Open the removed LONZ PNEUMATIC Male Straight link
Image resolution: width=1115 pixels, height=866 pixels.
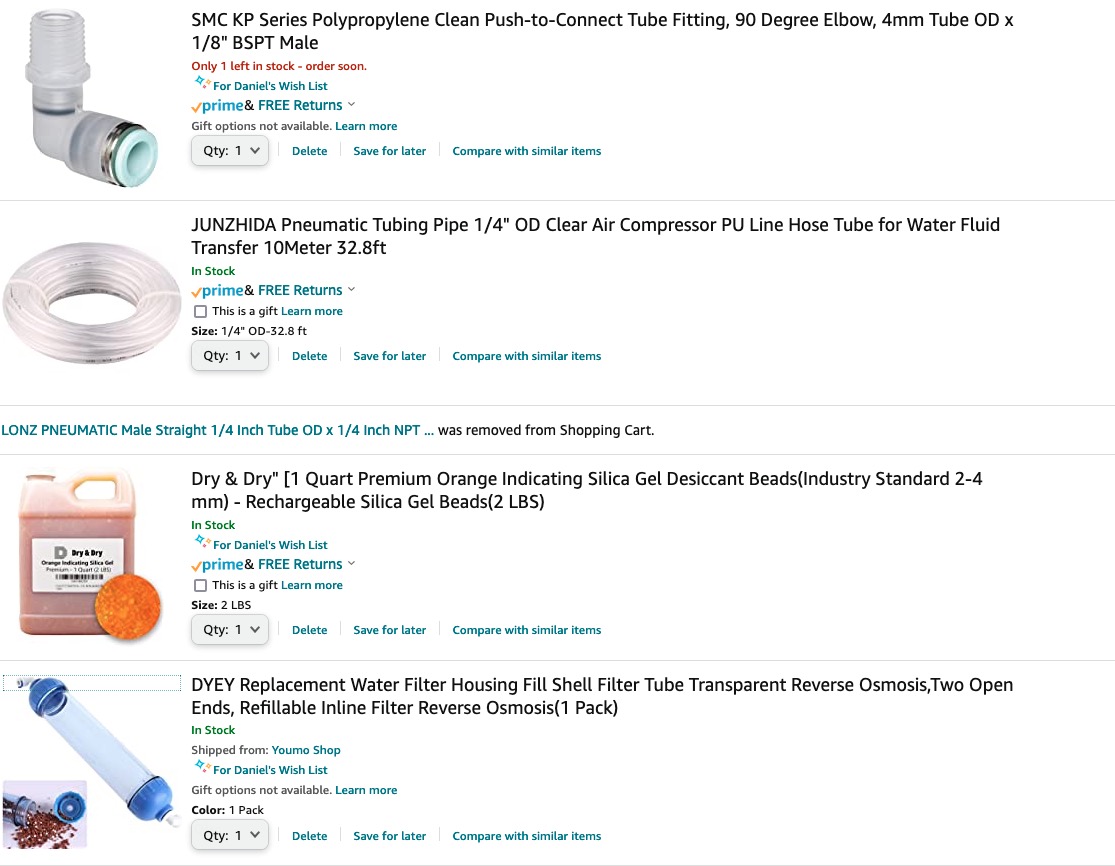click(218, 430)
